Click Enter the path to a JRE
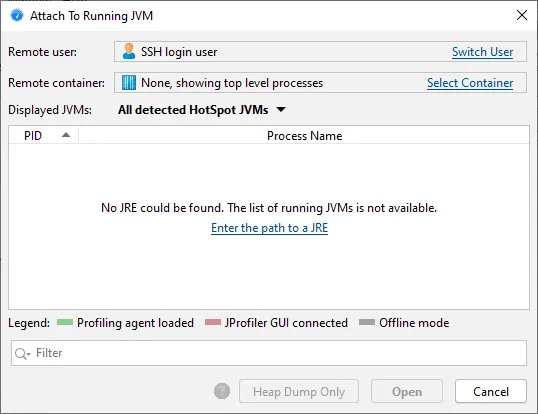Screen dimensions: 538x414 [269, 228]
